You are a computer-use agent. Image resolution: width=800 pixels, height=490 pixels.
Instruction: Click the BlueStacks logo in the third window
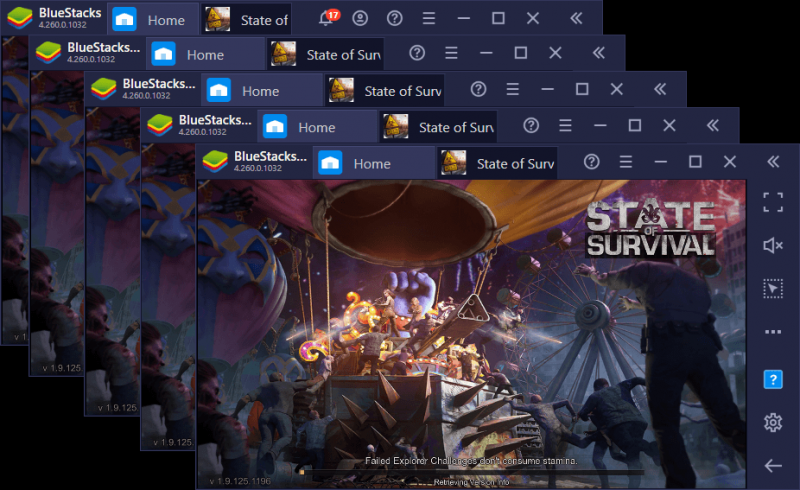(x=104, y=89)
